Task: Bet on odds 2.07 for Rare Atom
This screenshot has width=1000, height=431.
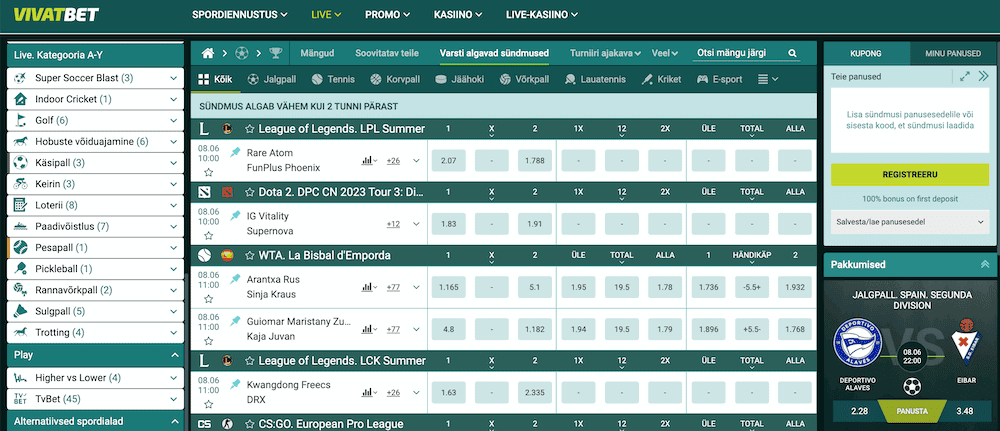Action: [x=449, y=161]
